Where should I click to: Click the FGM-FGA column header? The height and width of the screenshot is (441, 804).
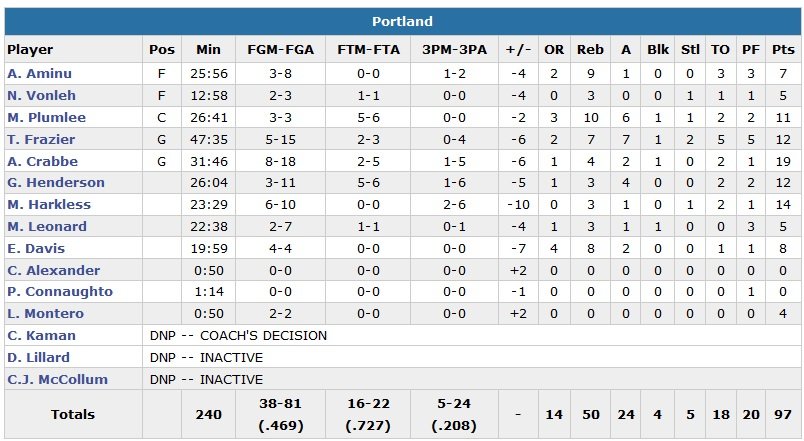tap(279, 49)
